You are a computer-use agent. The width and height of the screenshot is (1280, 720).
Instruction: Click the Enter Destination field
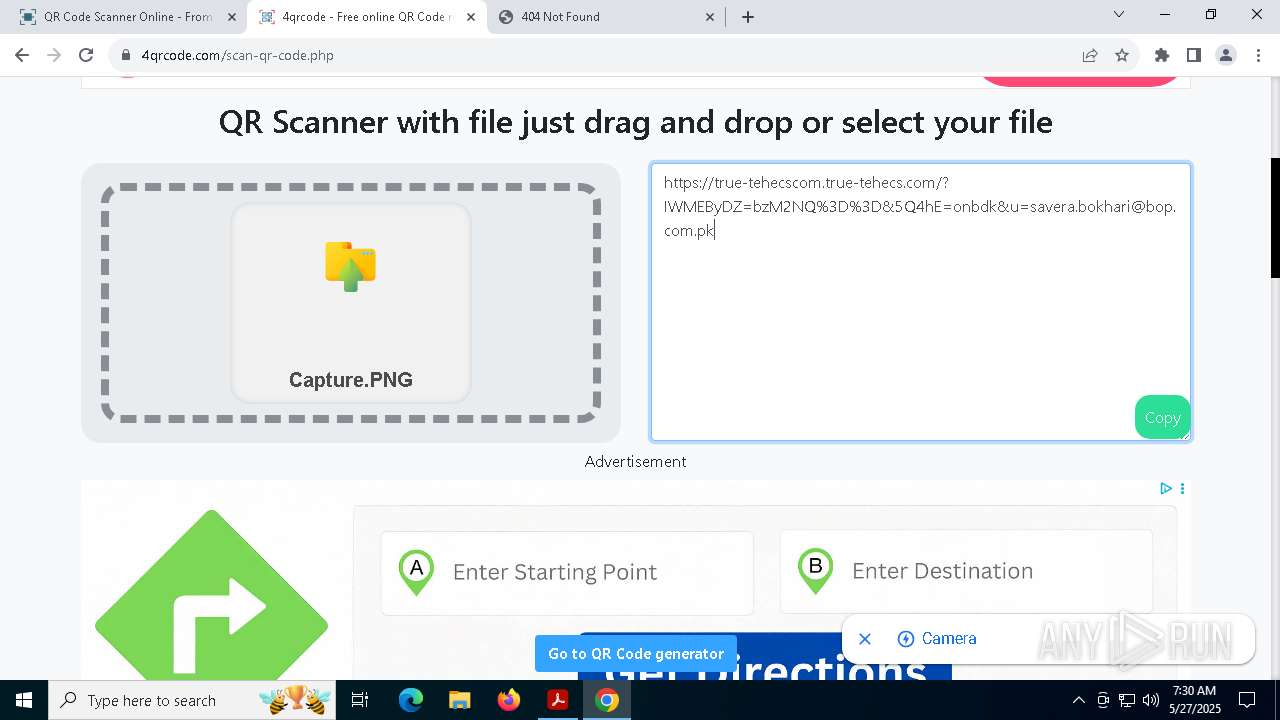[966, 571]
